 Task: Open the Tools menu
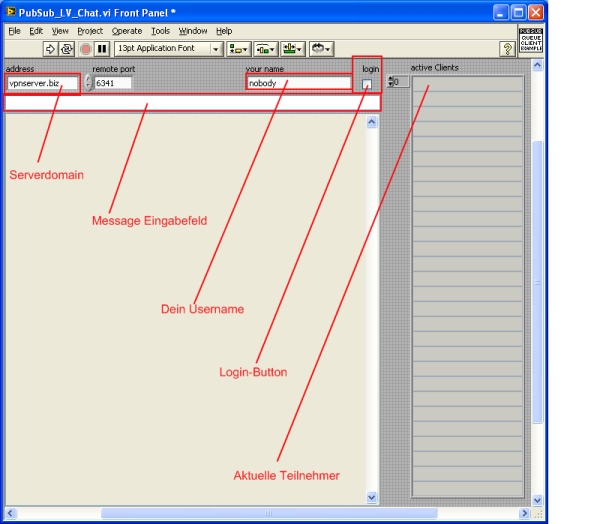pyautogui.click(x=160, y=31)
